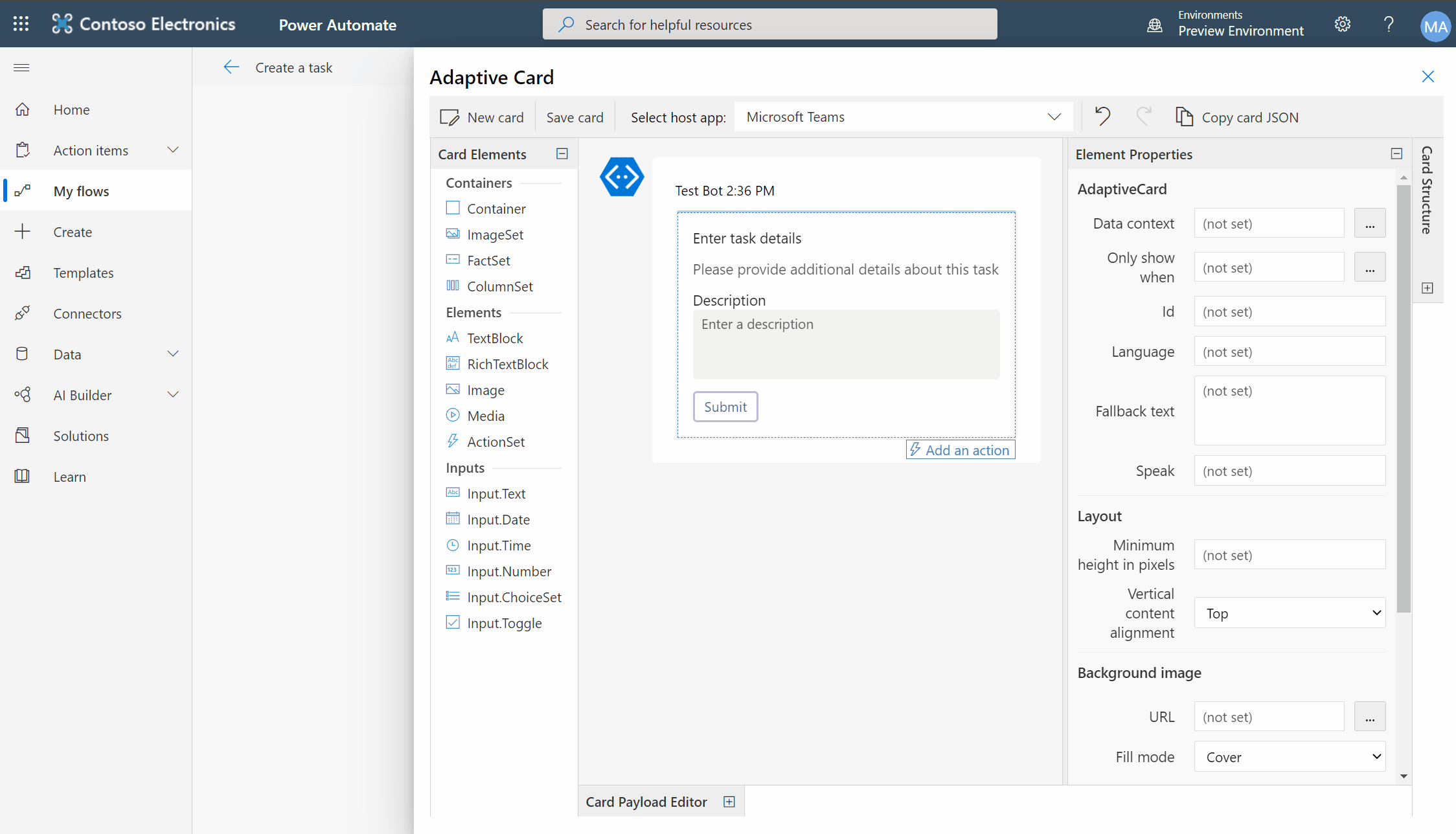This screenshot has width=1456, height=834.
Task: Click the Fallback text field
Action: [1290, 411]
